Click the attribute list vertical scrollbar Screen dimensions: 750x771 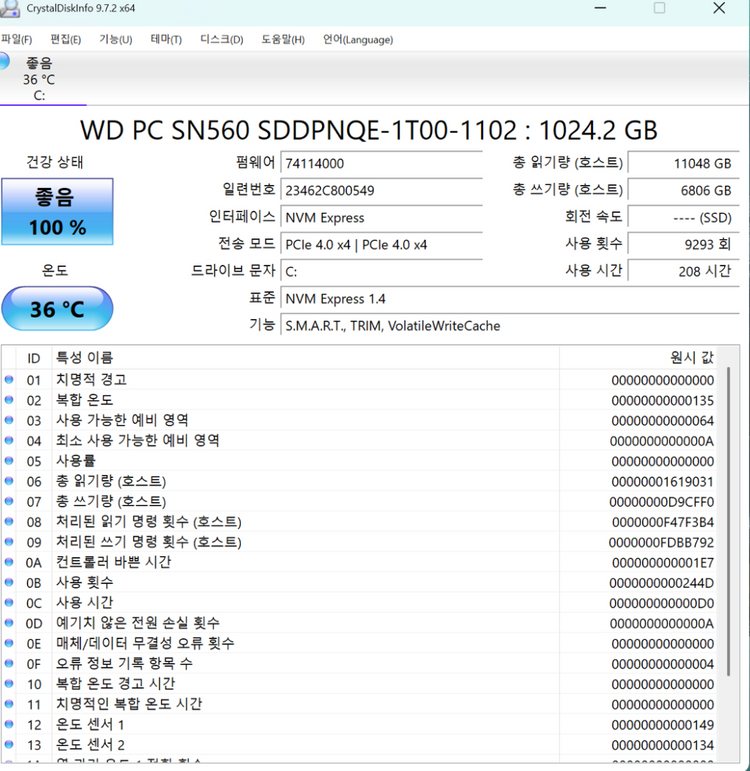(x=728, y=521)
